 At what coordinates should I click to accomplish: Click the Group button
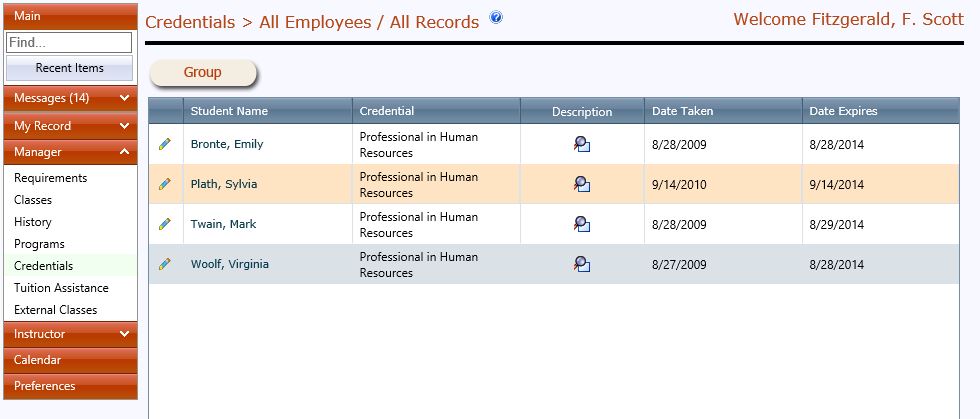[x=202, y=73]
